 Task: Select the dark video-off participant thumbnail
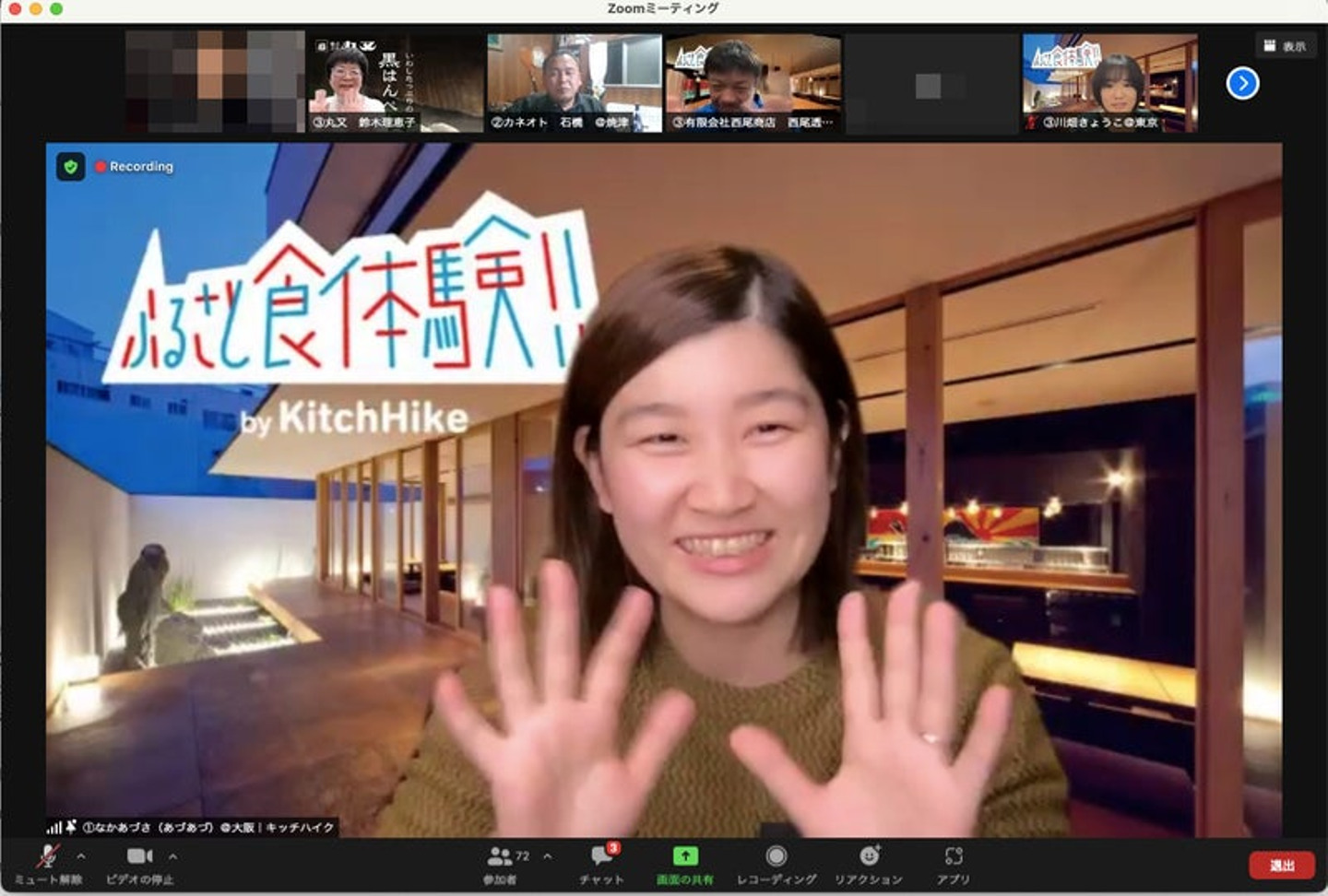coord(931,82)
